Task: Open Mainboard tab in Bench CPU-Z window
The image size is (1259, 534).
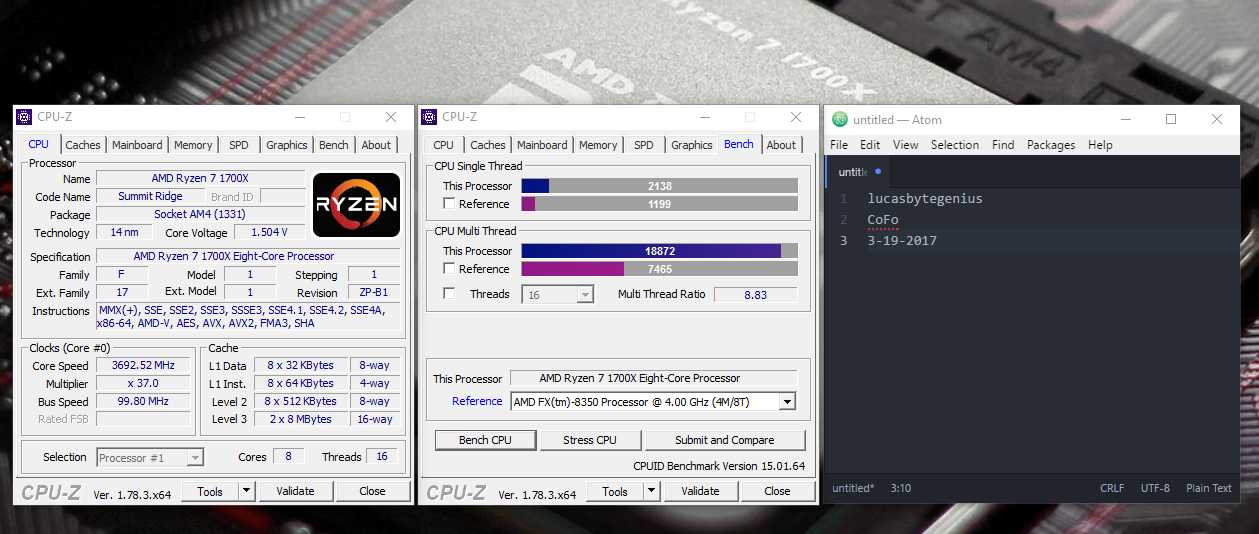Action: click(542, 145)
